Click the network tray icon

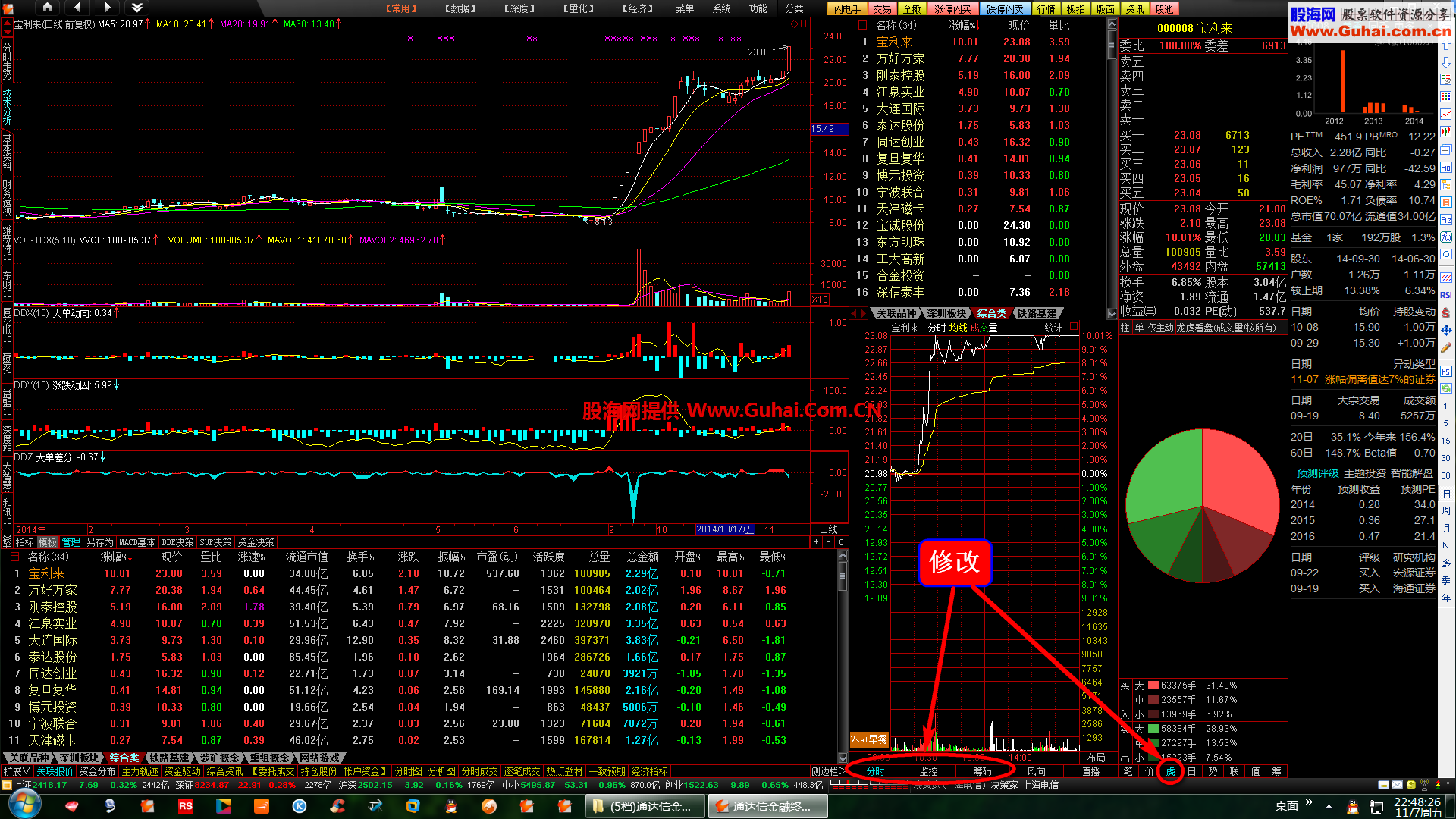coord(1377,806)
